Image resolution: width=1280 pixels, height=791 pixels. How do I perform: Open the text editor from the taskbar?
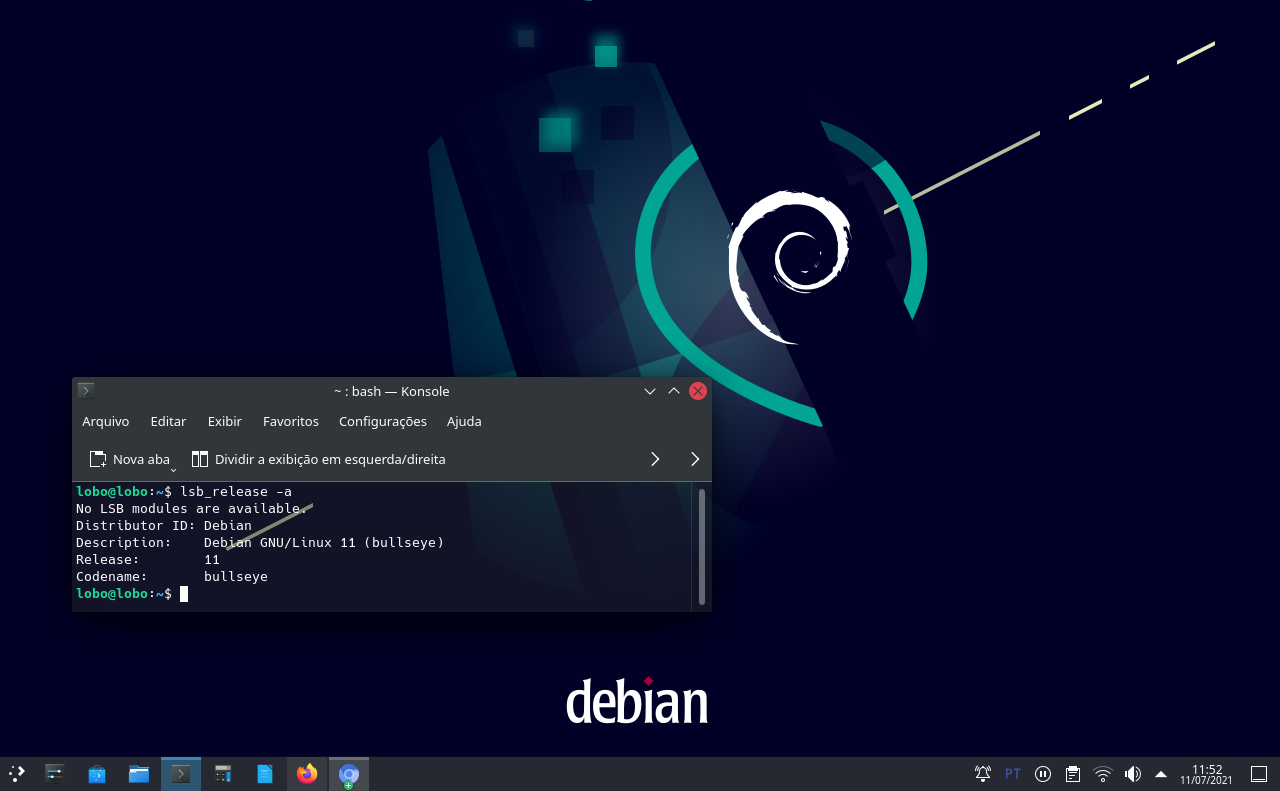(264, 773)
